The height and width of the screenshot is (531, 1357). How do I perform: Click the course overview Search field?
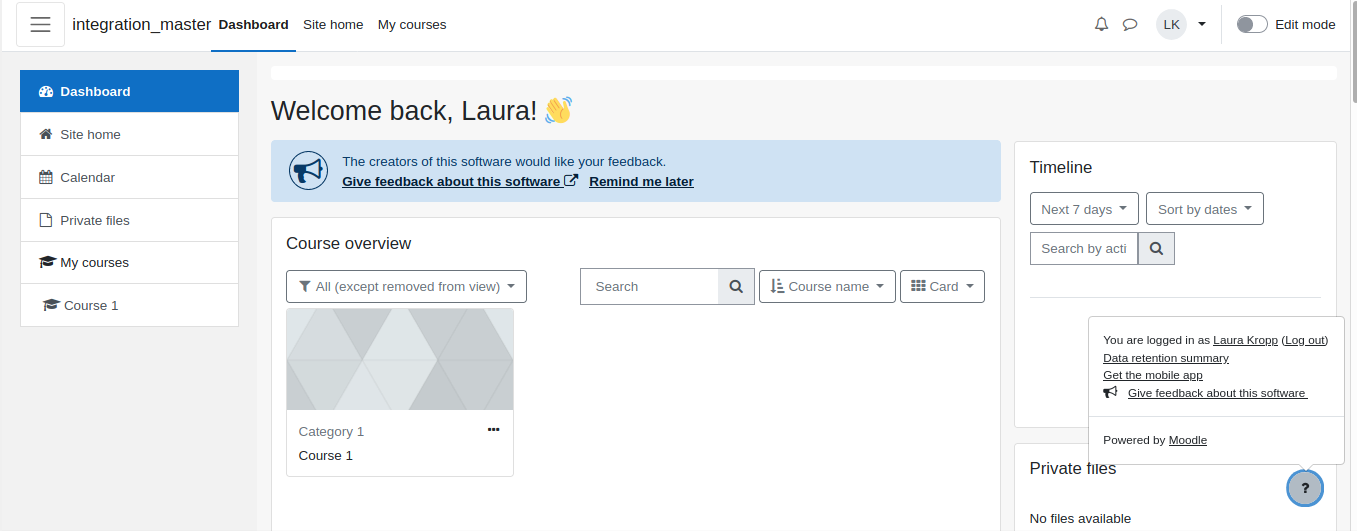click(x=649, y=286)
